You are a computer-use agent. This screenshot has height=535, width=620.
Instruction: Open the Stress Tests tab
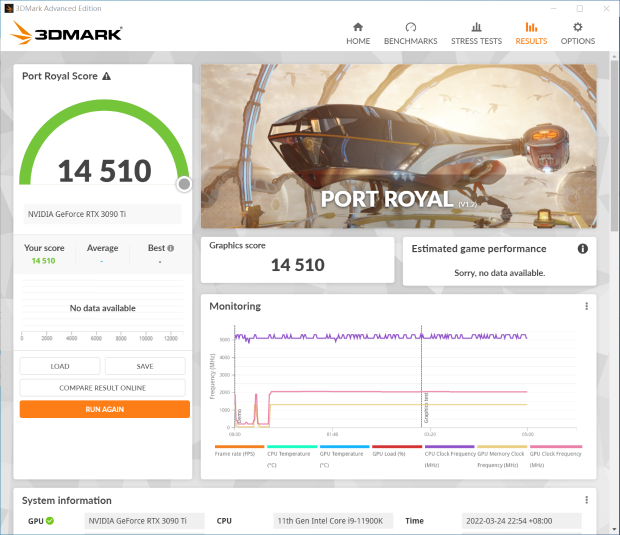476,34
